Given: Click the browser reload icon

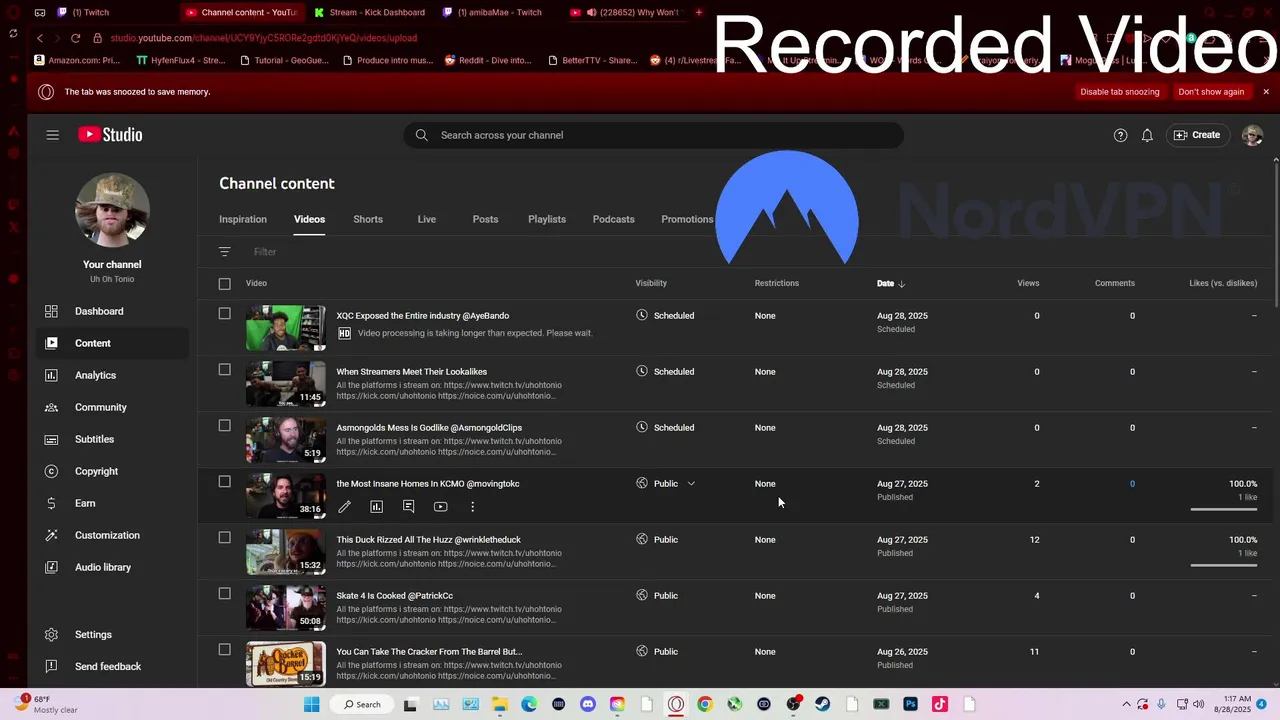Looking at the screenshot, I should tap(75, 38).
